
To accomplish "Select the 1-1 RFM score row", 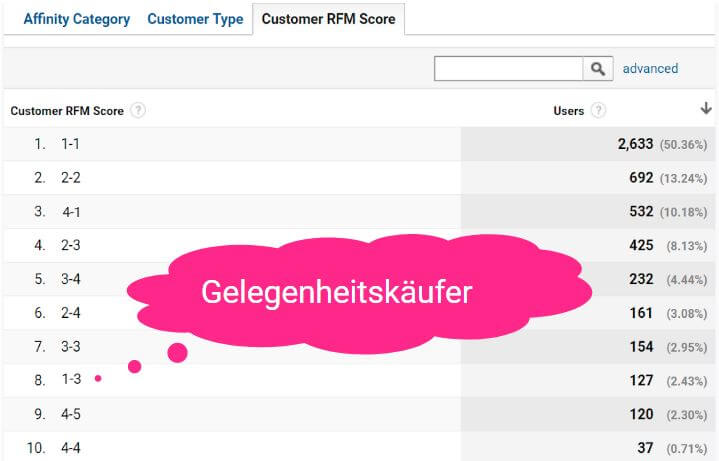I will tap(70, 144).
